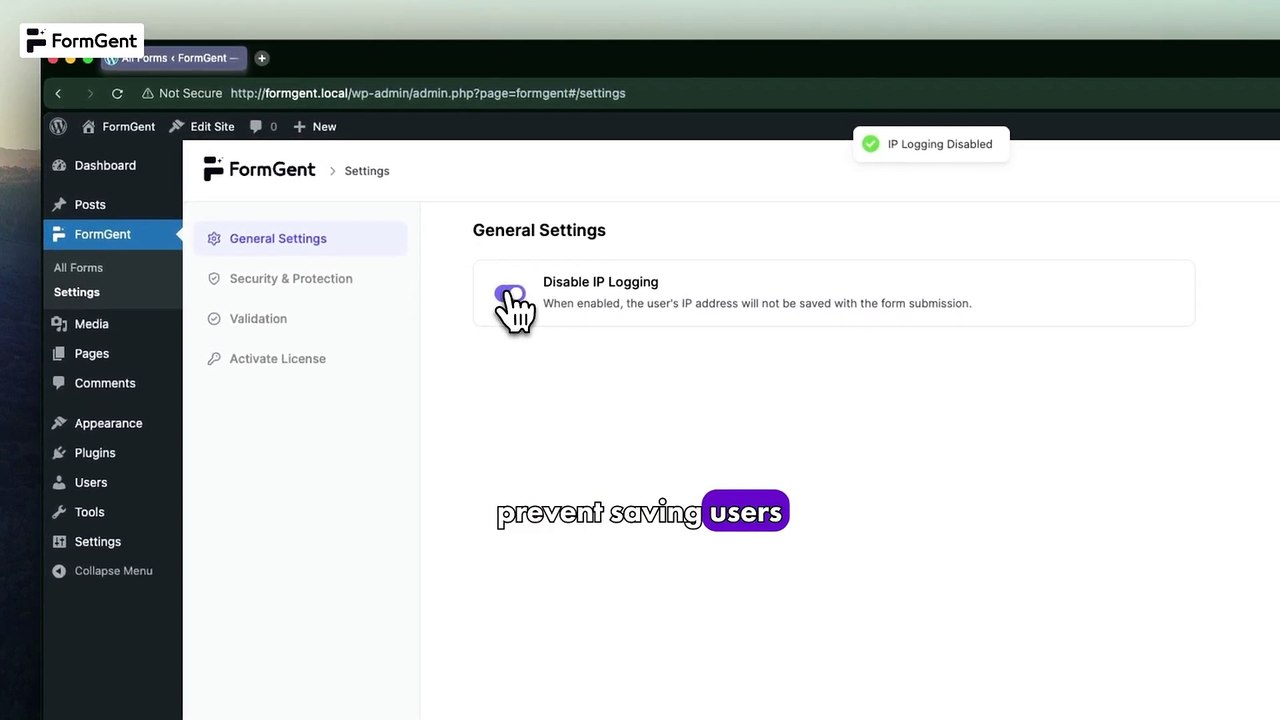This screenshot has height=720, width=1280.
Task: Click Edit Site in admin bar
Action: point(201,126)
